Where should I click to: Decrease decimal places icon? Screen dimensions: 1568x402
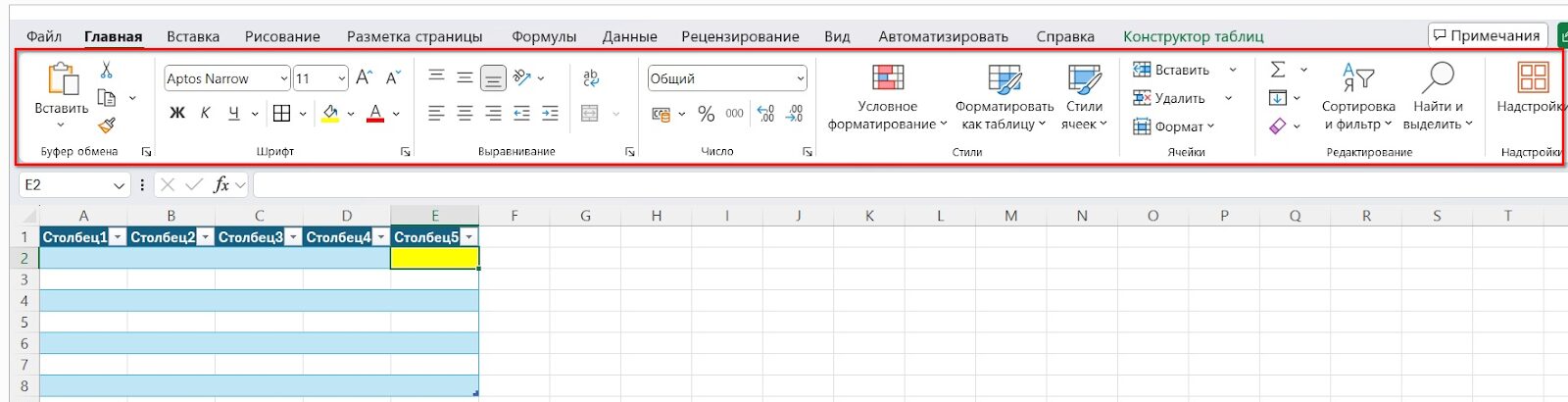(x=795, y=114)
